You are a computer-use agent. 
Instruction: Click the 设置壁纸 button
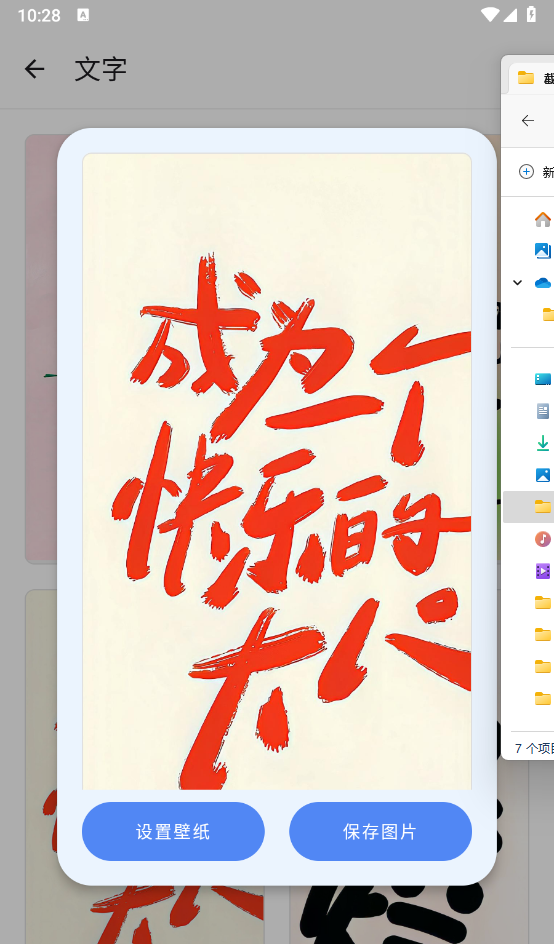[173, 831]
